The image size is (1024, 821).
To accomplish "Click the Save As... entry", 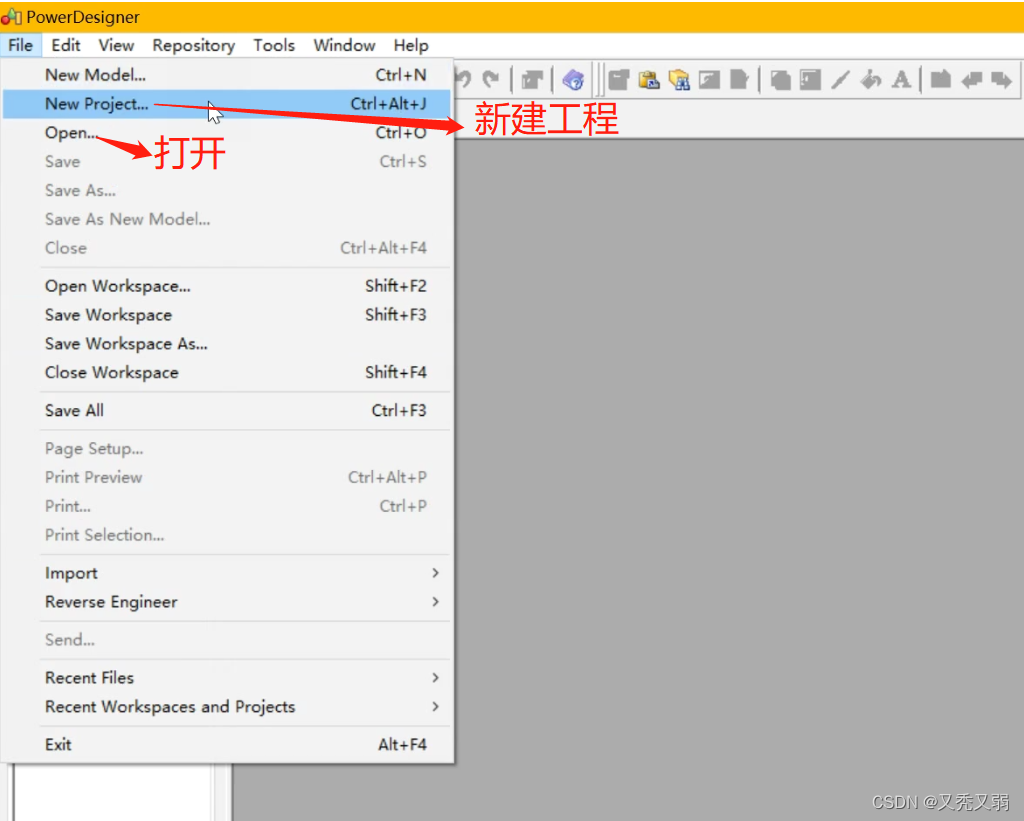I will click(x=227, y=190).
